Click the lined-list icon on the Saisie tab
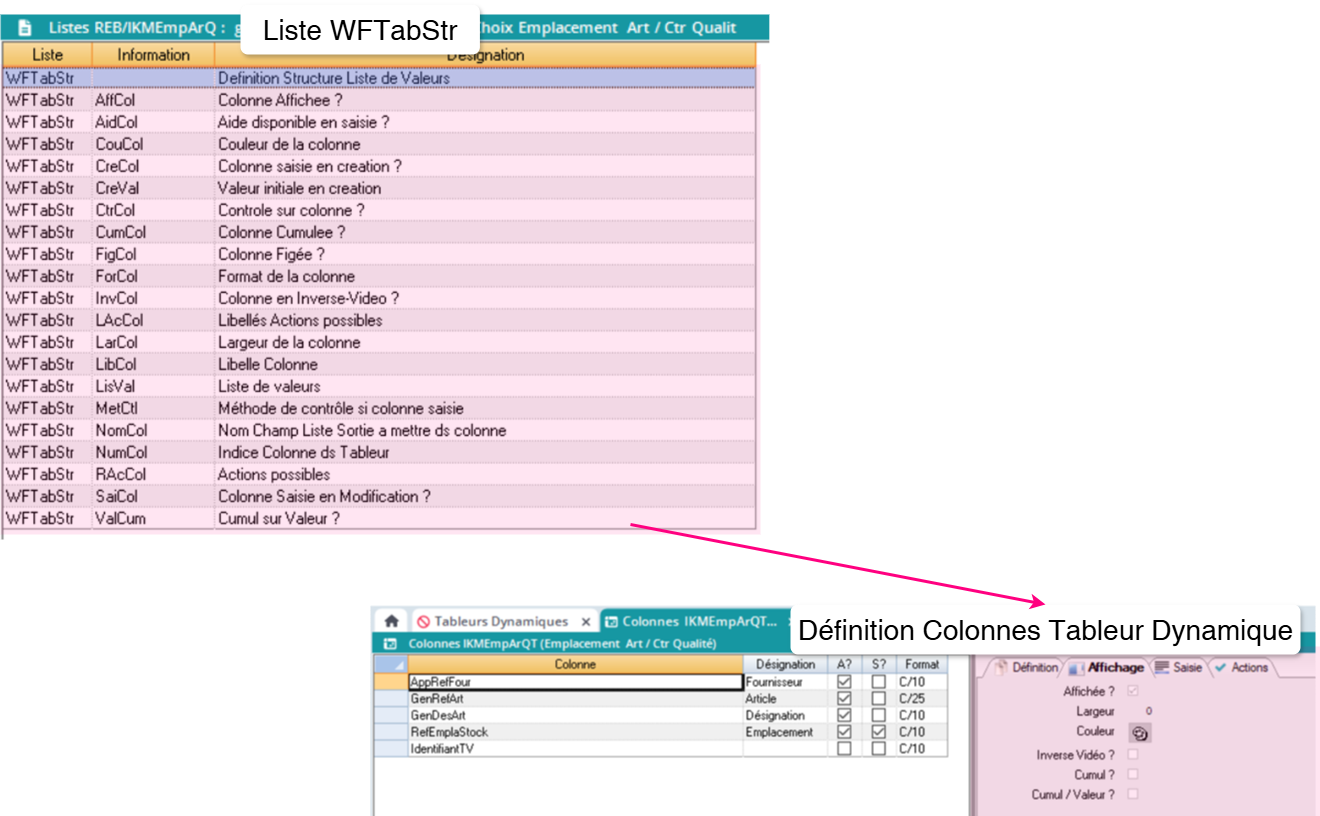 pos(1162,668)
